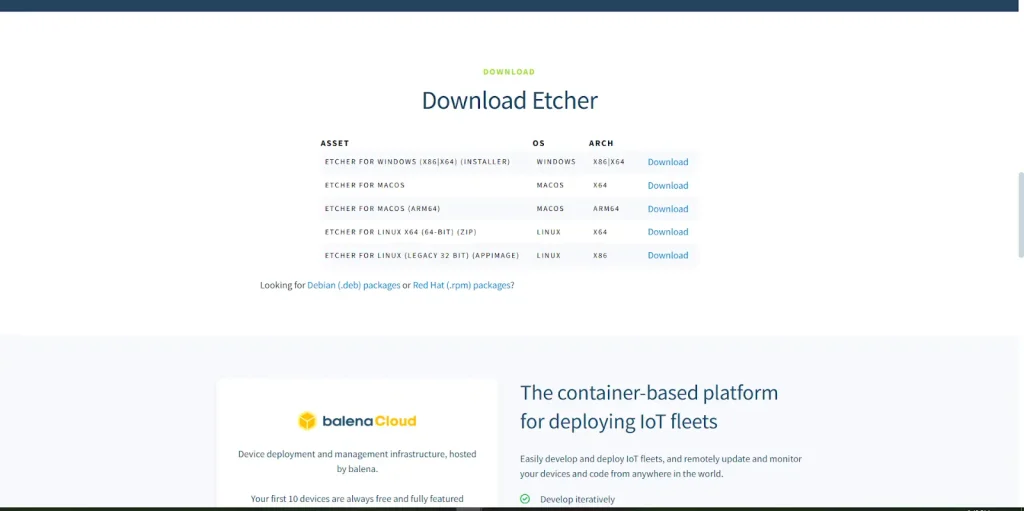Image resolution: width=1024 pixels, height=511 pixels.
Task: Download Etcher for macOS ARM64
Action: (667, 209)
